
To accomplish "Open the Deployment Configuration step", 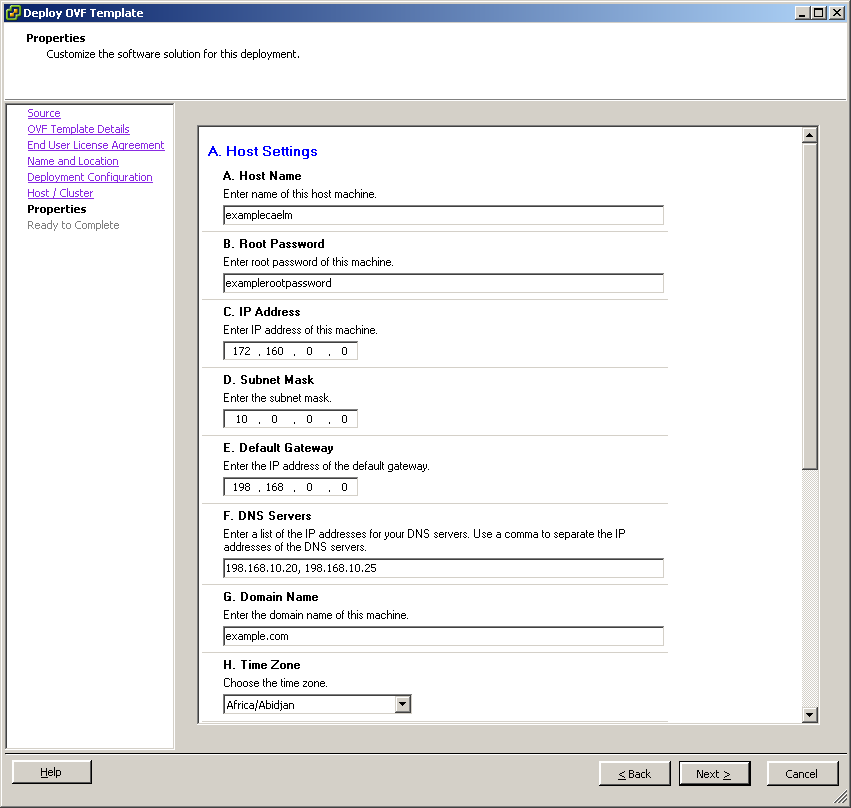I will coord(88,177).
